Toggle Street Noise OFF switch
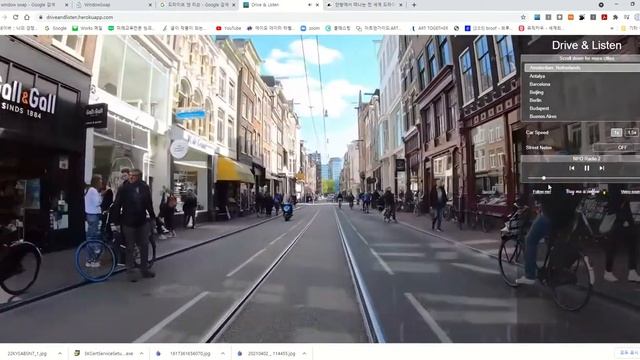This screenshot has width=640, height=360. tap(617, 147)
